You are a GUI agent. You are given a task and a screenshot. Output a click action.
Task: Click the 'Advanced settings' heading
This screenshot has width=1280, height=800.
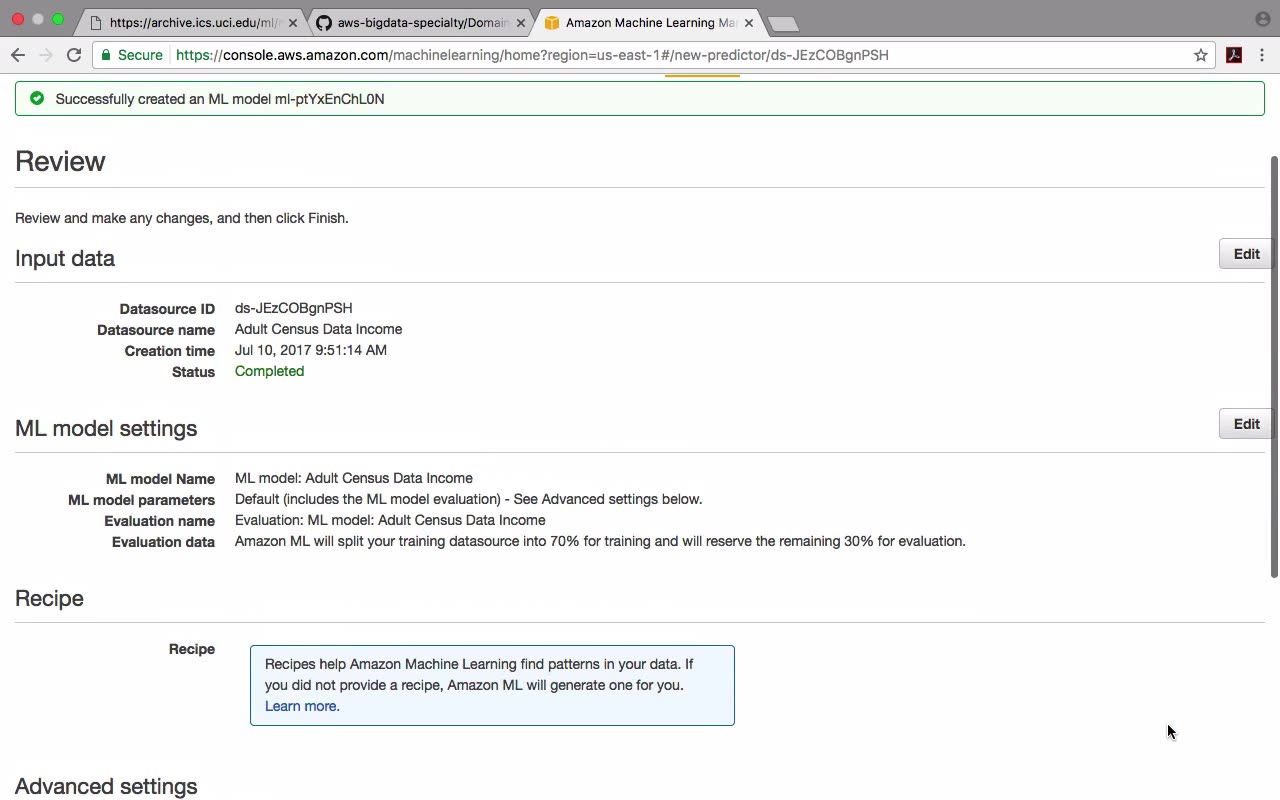[x=106, y=786]
